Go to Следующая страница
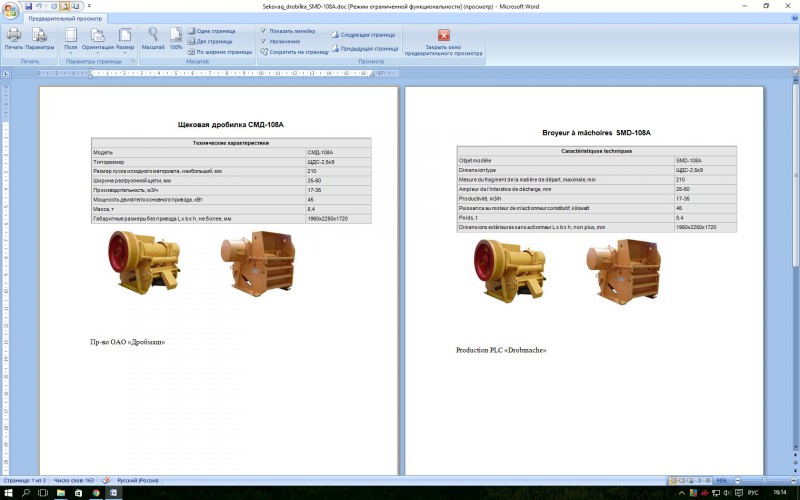The height and width of the screenshot is (500, 800). [x=363, y=35]
